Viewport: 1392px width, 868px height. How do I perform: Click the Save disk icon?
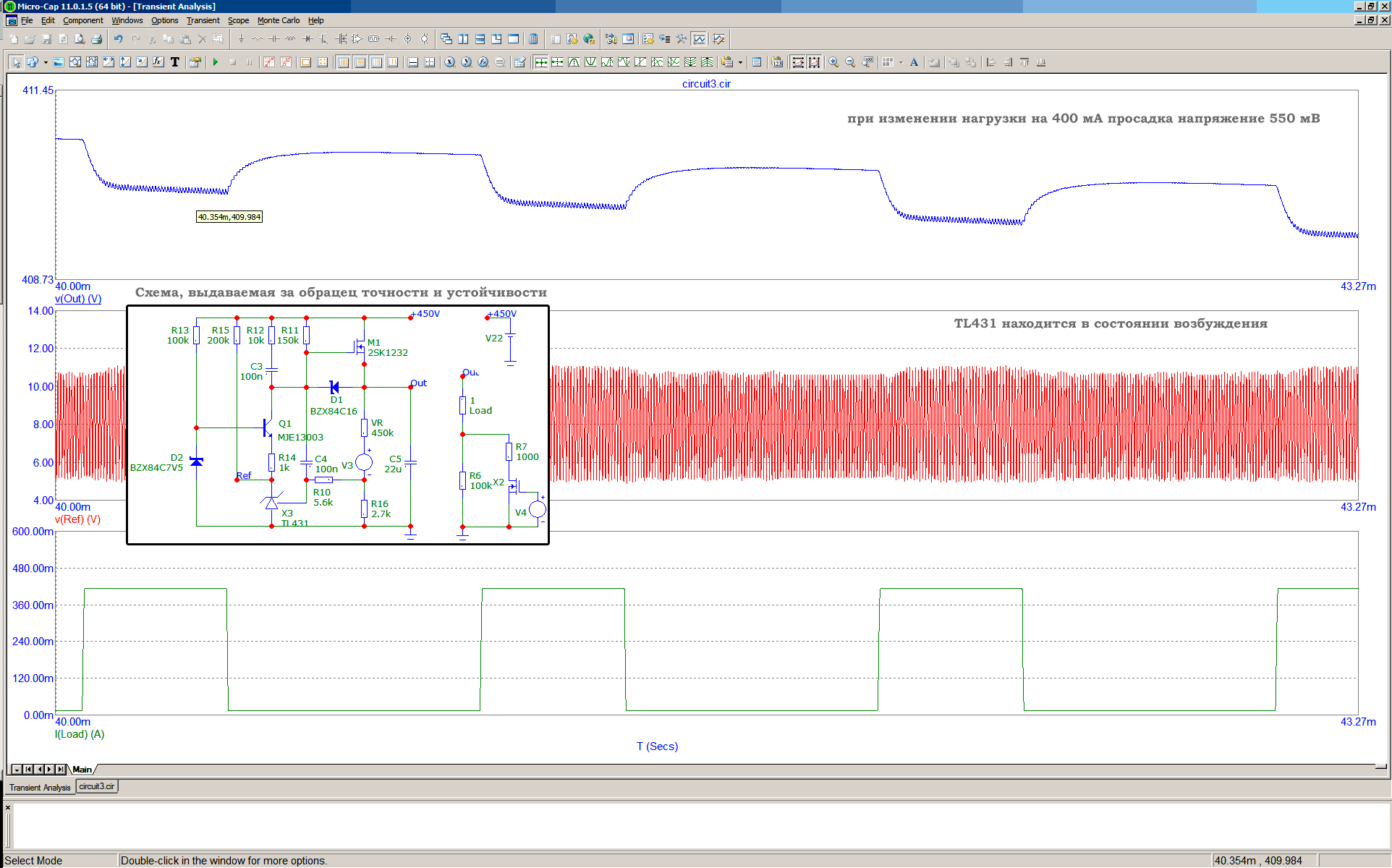point(46,39)
